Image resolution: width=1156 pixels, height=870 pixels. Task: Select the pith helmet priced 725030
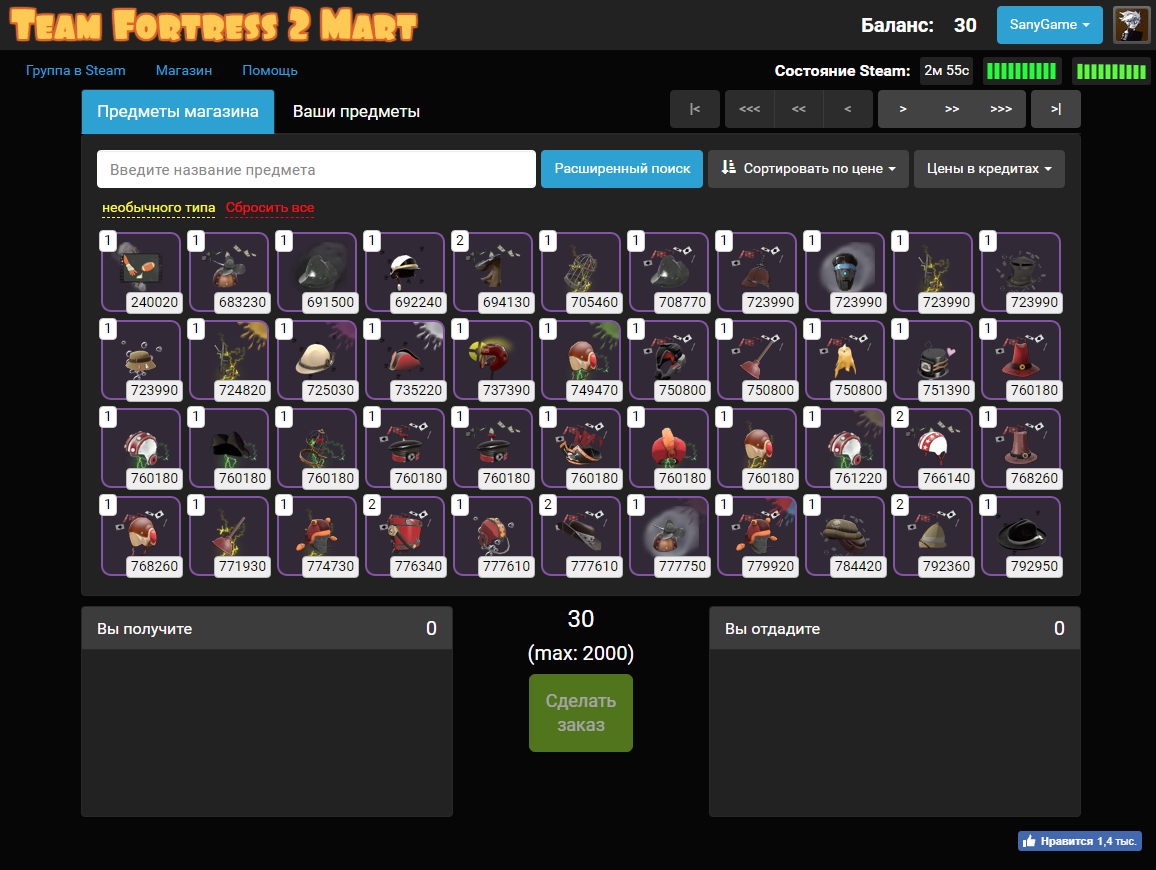point(317,361)
